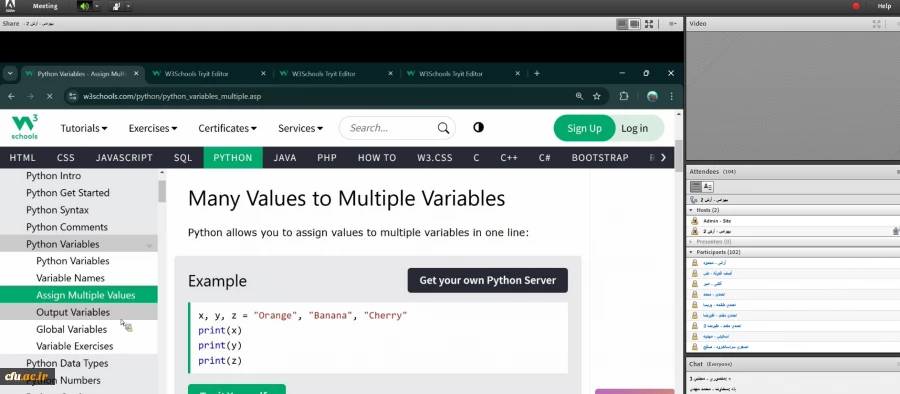The width and height of the screenshot is (900, 394).
Task: Click Get your own Python Server button
Action: pyautogui.click(x=488, y=280)
